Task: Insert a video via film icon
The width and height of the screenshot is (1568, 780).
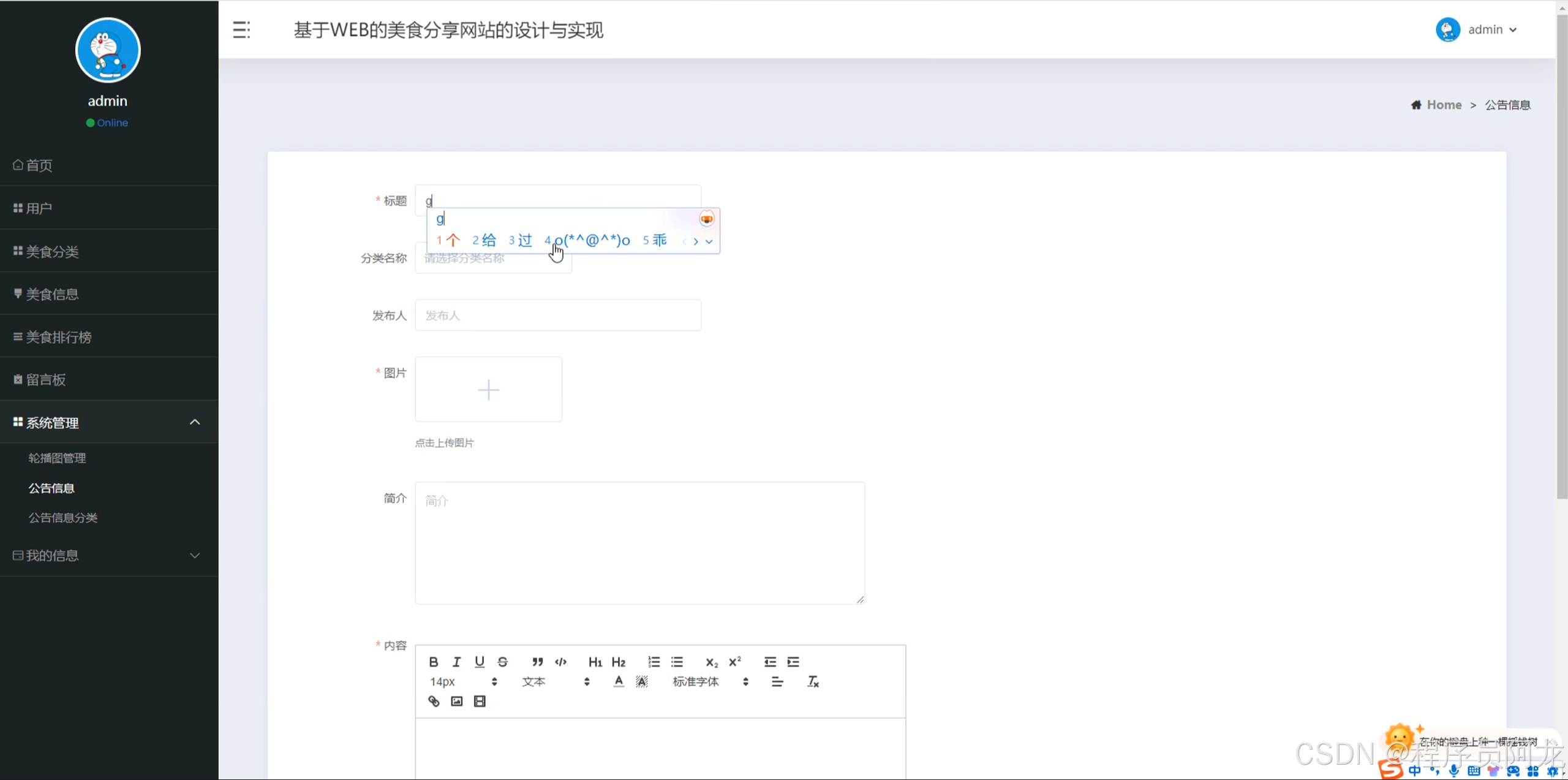Action: pos(480,701)
